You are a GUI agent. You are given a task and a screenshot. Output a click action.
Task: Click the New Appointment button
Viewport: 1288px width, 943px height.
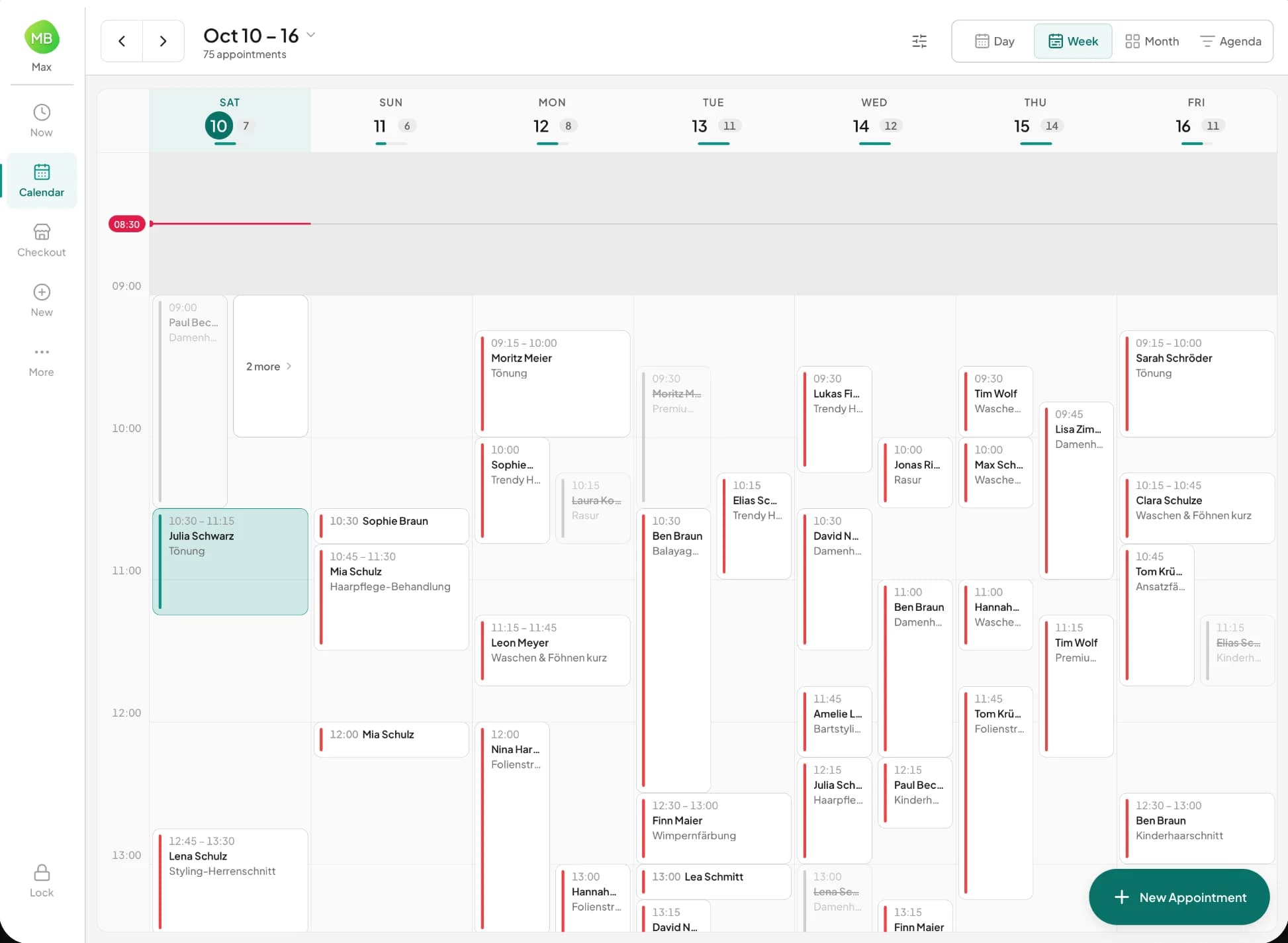pyautogui.click(x=1179, y=897)
